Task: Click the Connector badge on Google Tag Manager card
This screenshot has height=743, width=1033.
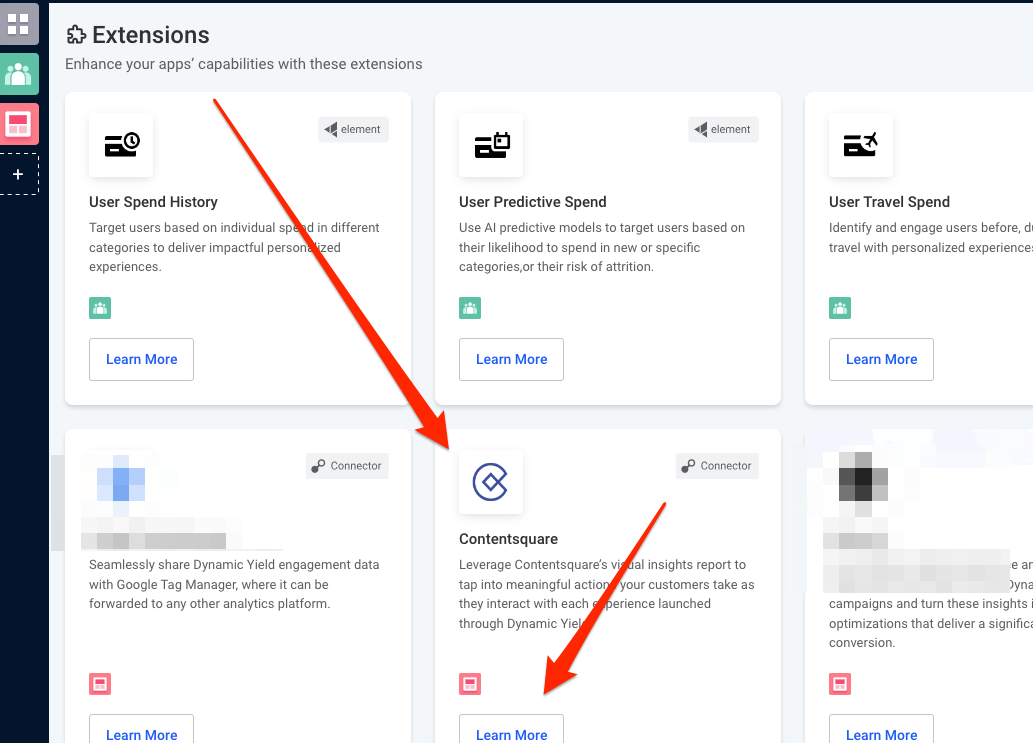Action: click(347, 466)
